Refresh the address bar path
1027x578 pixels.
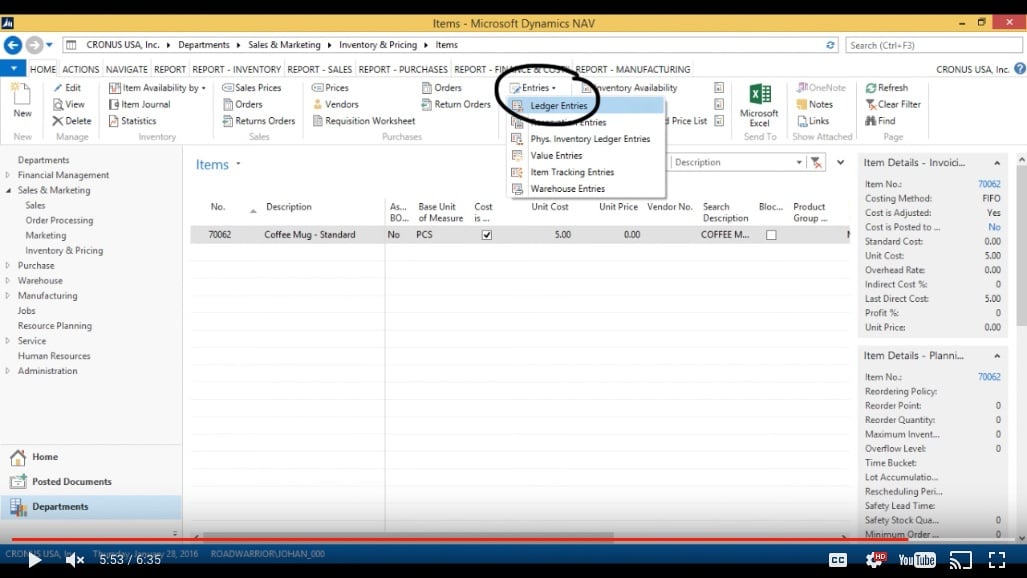click(830, 45)
